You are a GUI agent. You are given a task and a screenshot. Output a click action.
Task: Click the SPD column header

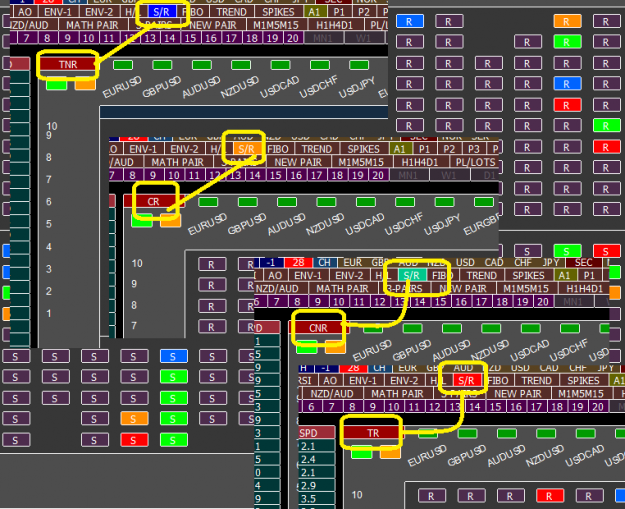pos(317,433)
